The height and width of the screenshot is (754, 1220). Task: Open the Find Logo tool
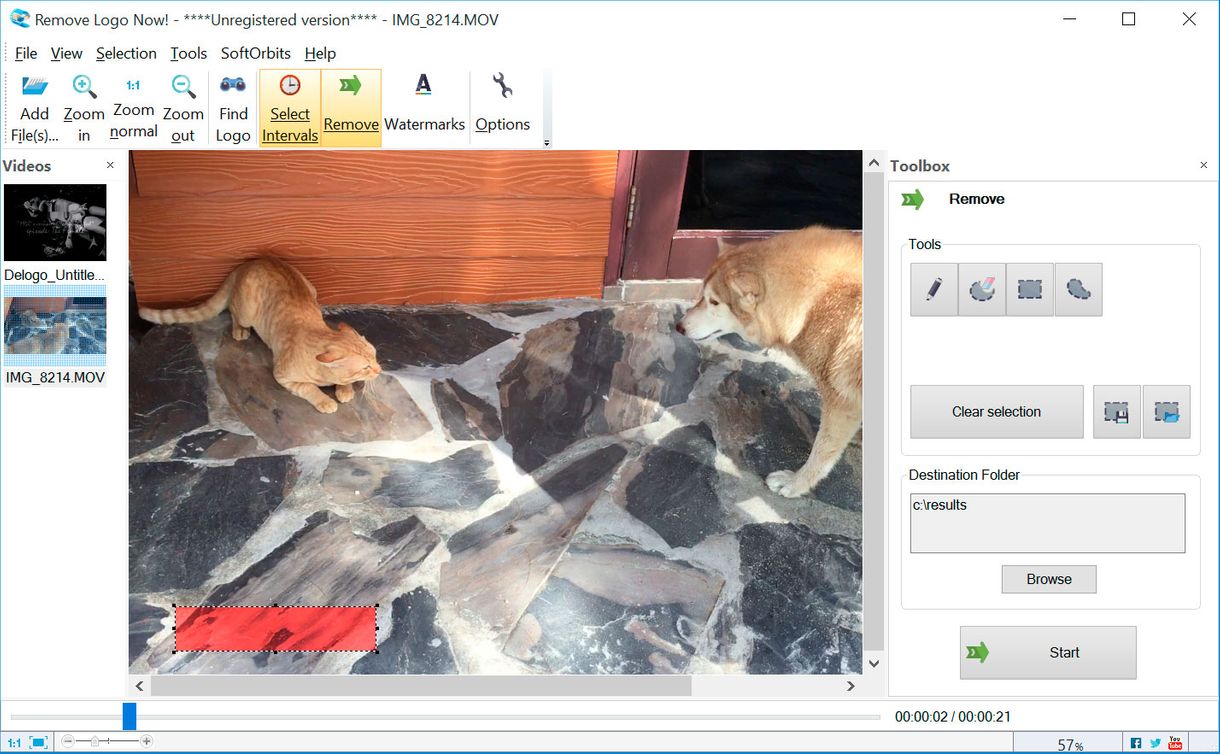coord(232,105)
